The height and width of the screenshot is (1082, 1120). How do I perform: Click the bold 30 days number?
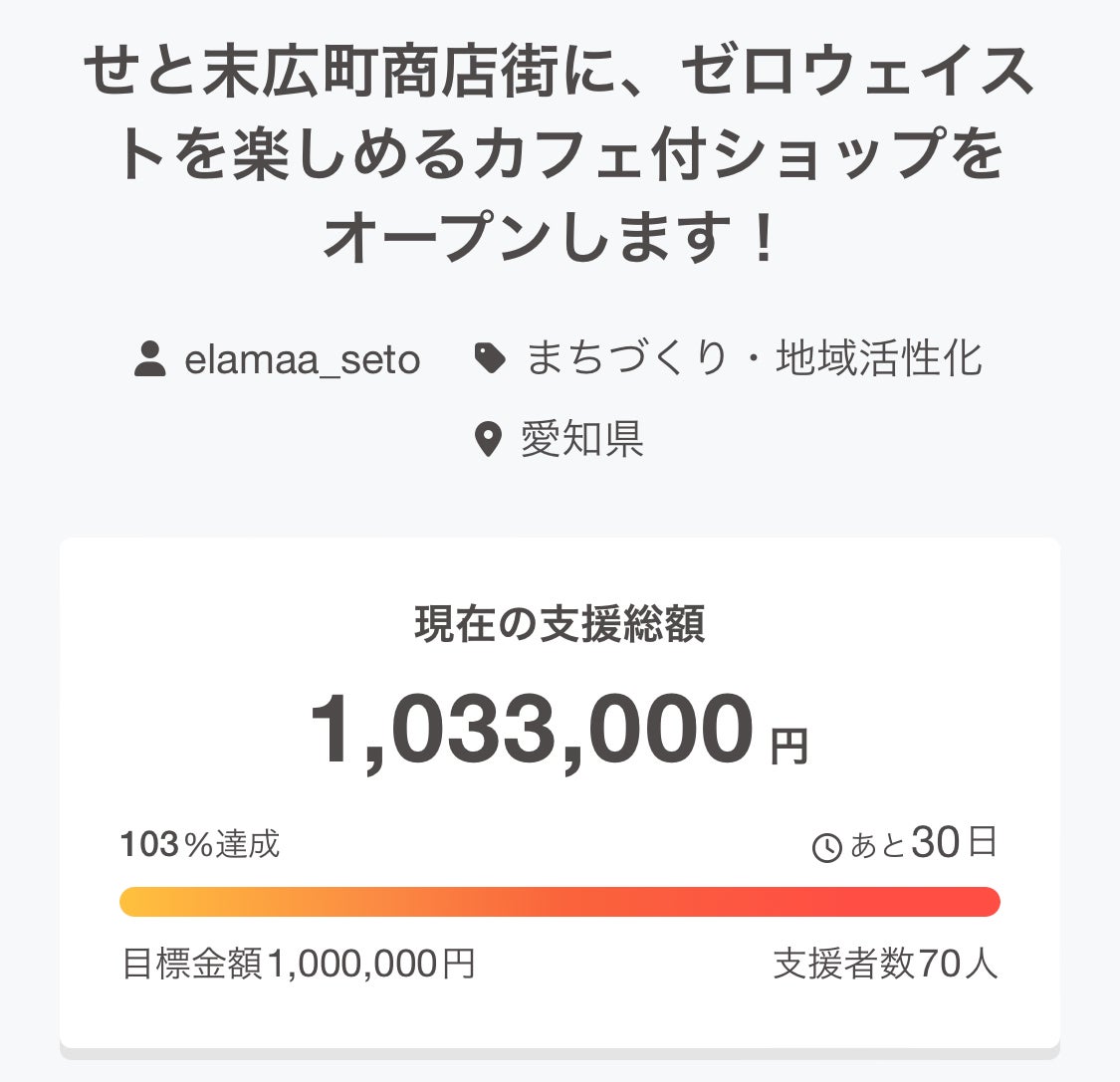pos(935,843)
